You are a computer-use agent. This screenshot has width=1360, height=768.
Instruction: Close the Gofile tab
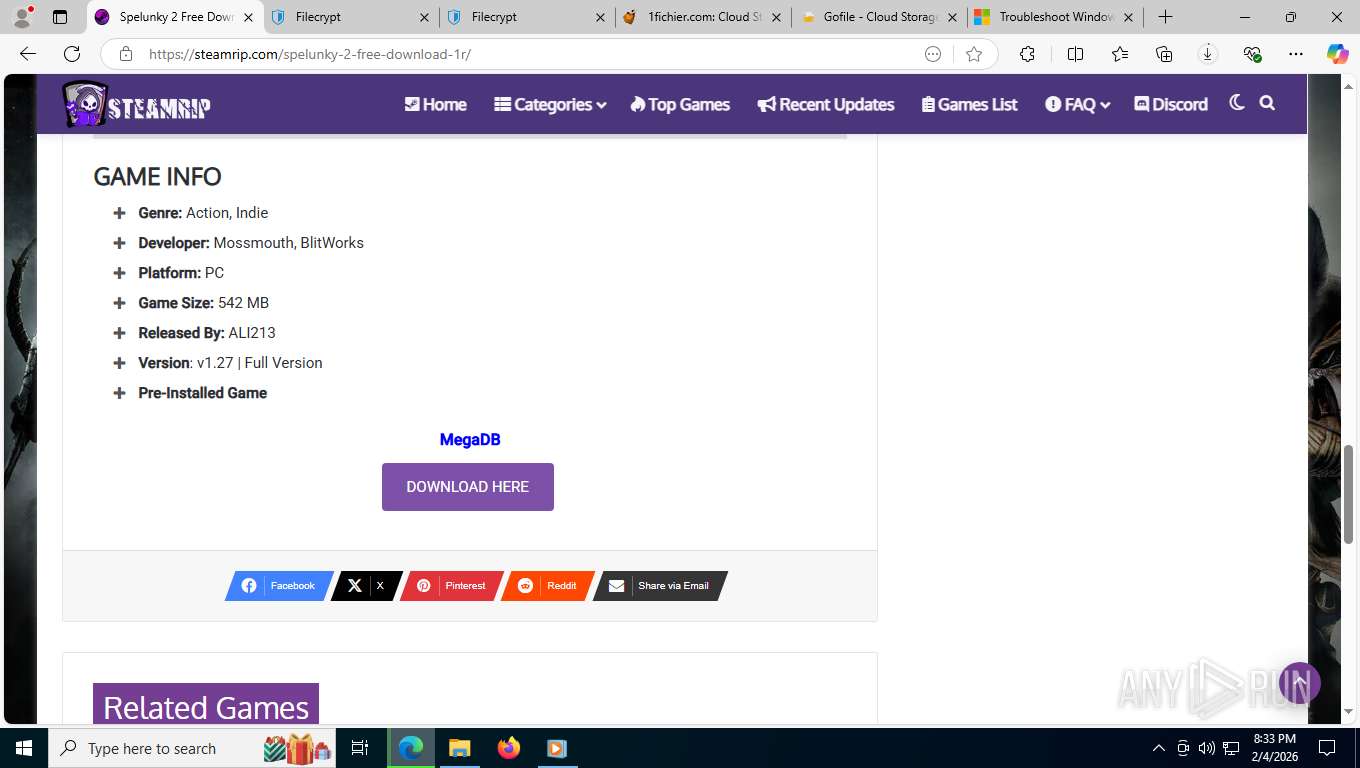coord(952,17)
